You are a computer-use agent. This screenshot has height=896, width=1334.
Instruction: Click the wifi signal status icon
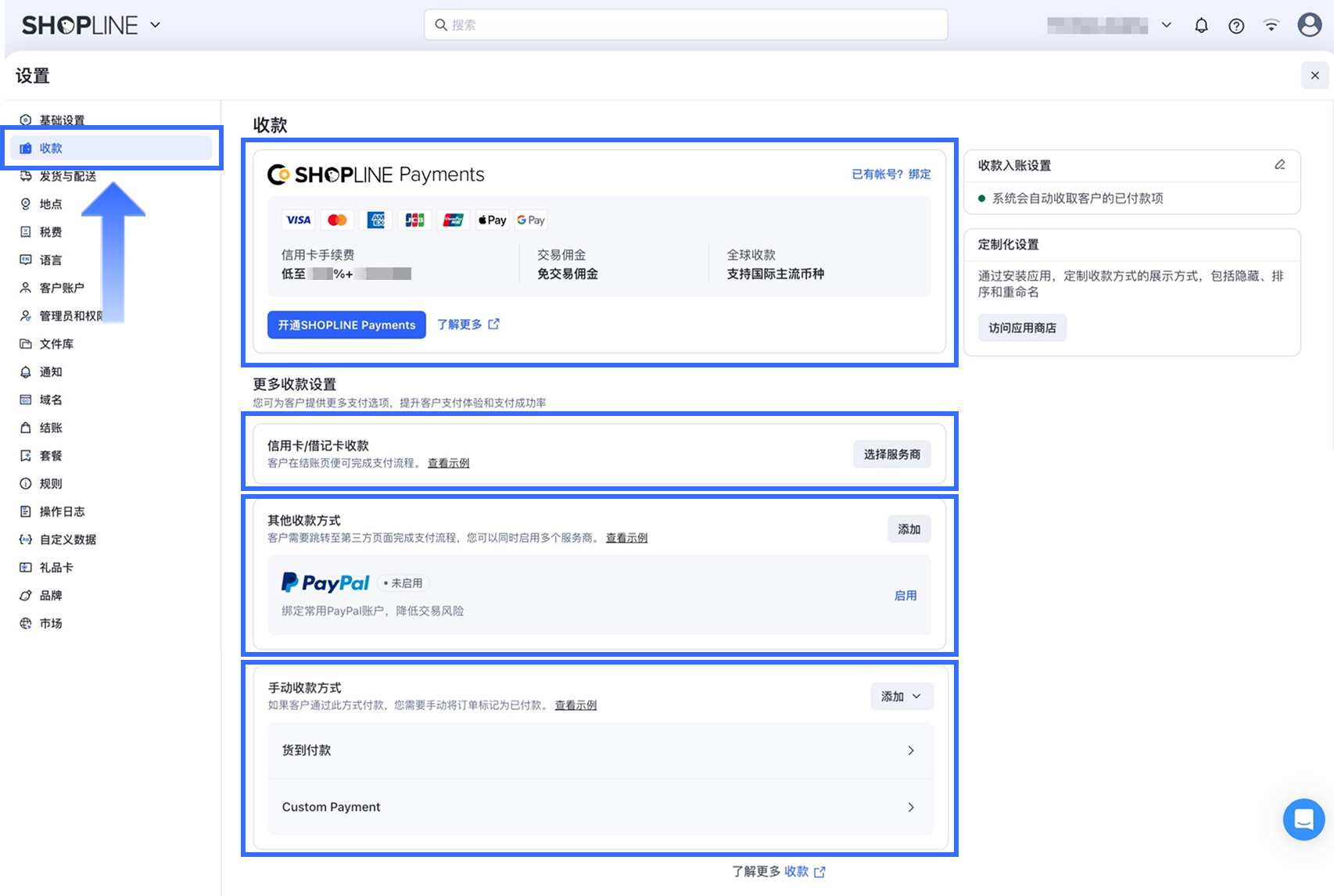(x=1271, y=25)
